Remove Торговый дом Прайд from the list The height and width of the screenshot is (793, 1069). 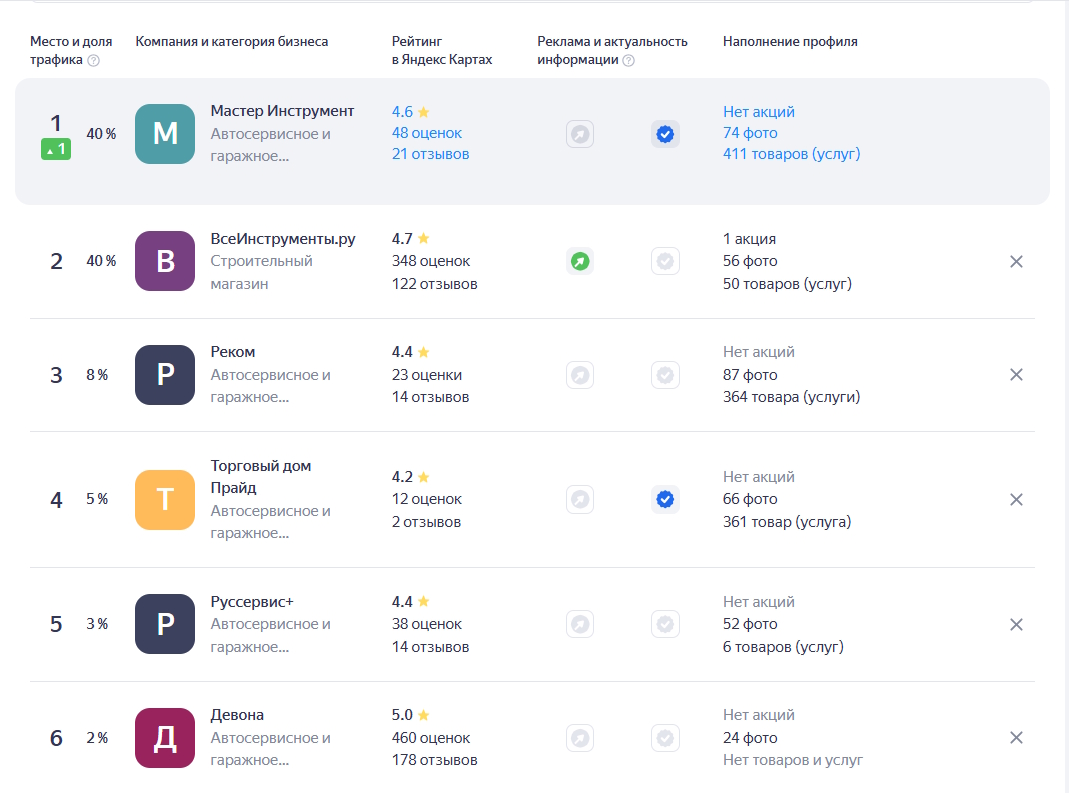[1016, 500]
